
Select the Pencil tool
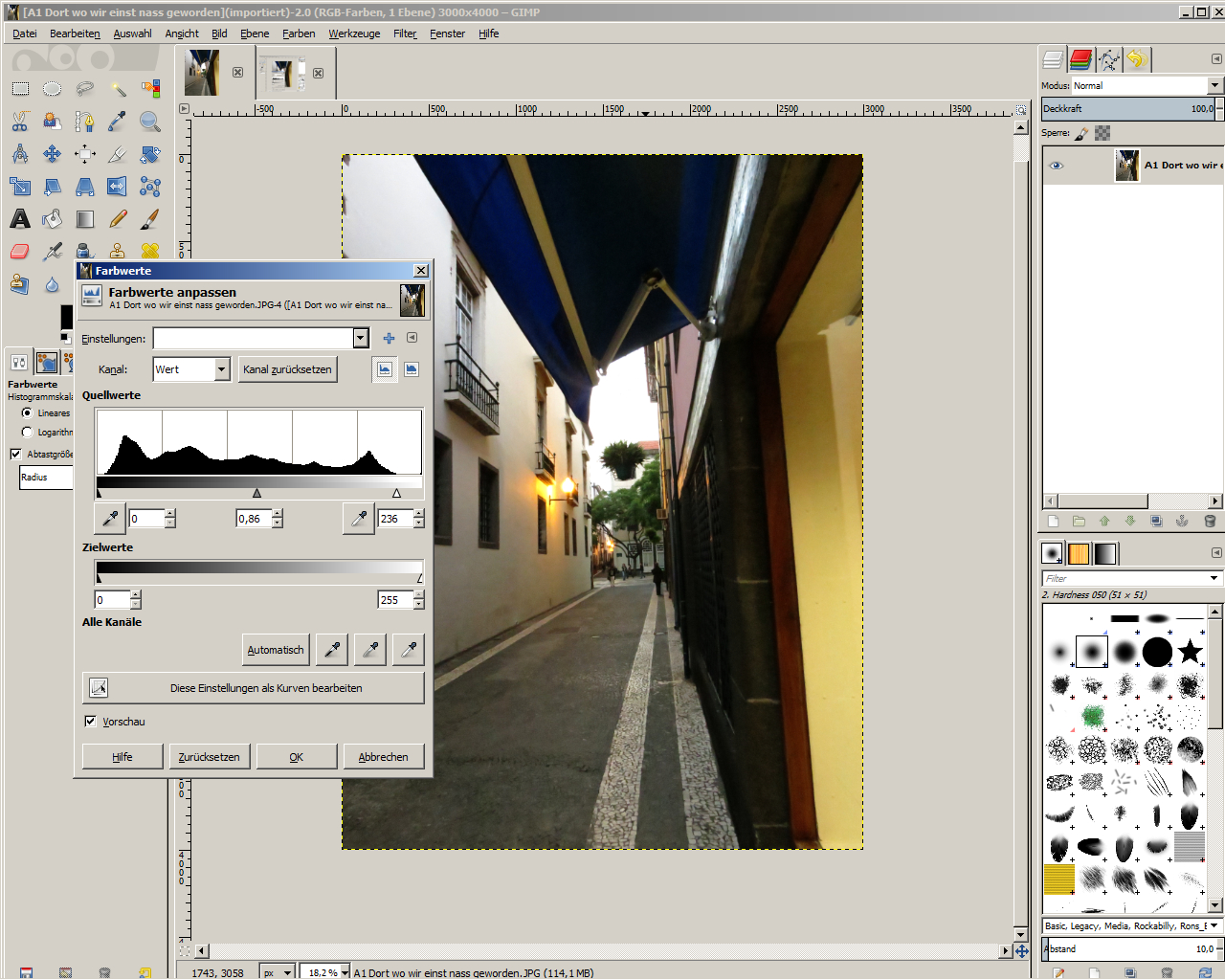(x=118, y=219)
